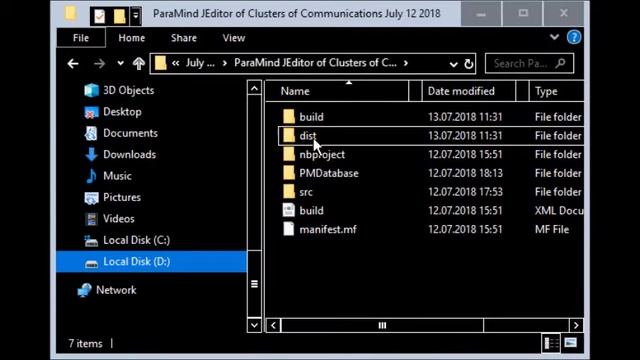The width and height of the screenshot is (640, 360).
Task: Click the Network icon in sidebar
Action: pyautogui.click(x=84, y=290)
